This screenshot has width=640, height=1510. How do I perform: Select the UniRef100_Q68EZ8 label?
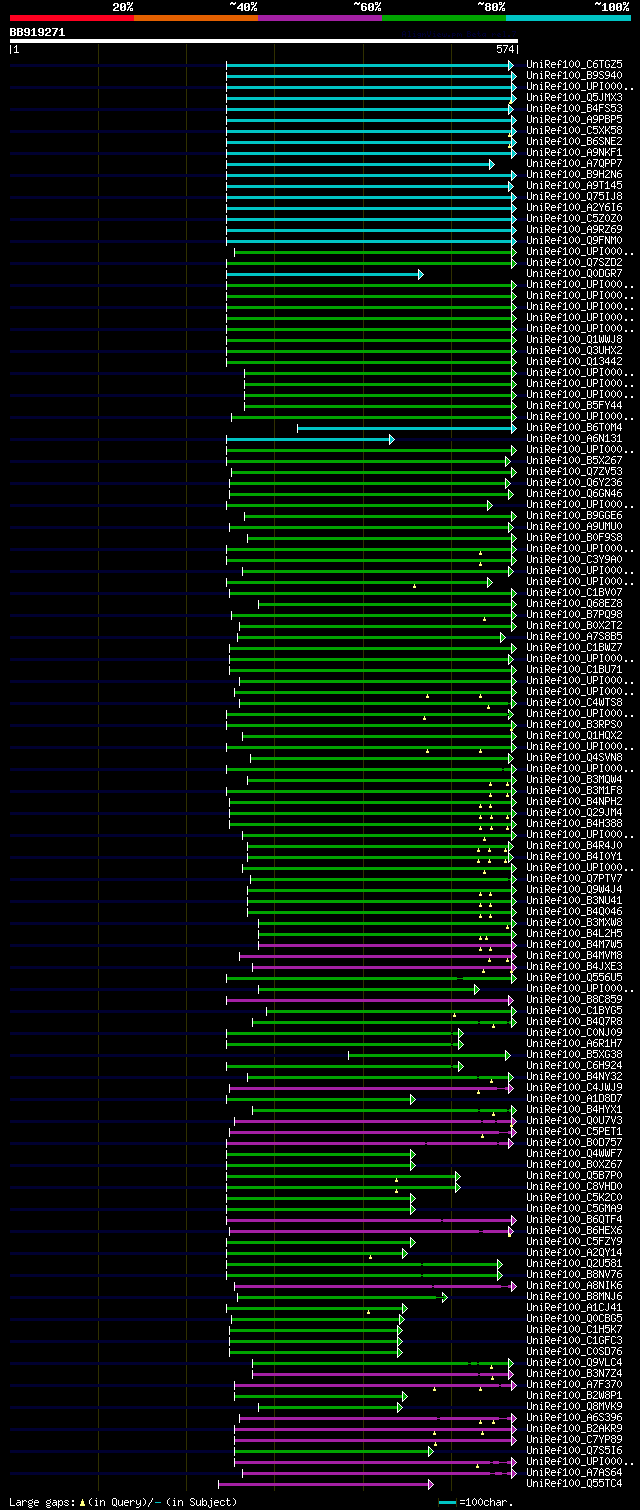pyautogui.click(x=574, y=603)
